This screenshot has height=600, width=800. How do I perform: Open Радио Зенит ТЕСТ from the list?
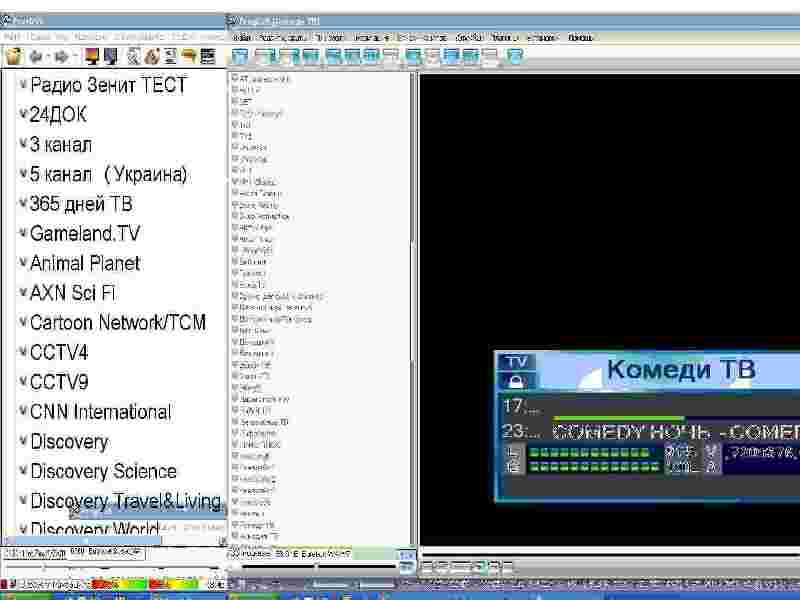point(108,85)
